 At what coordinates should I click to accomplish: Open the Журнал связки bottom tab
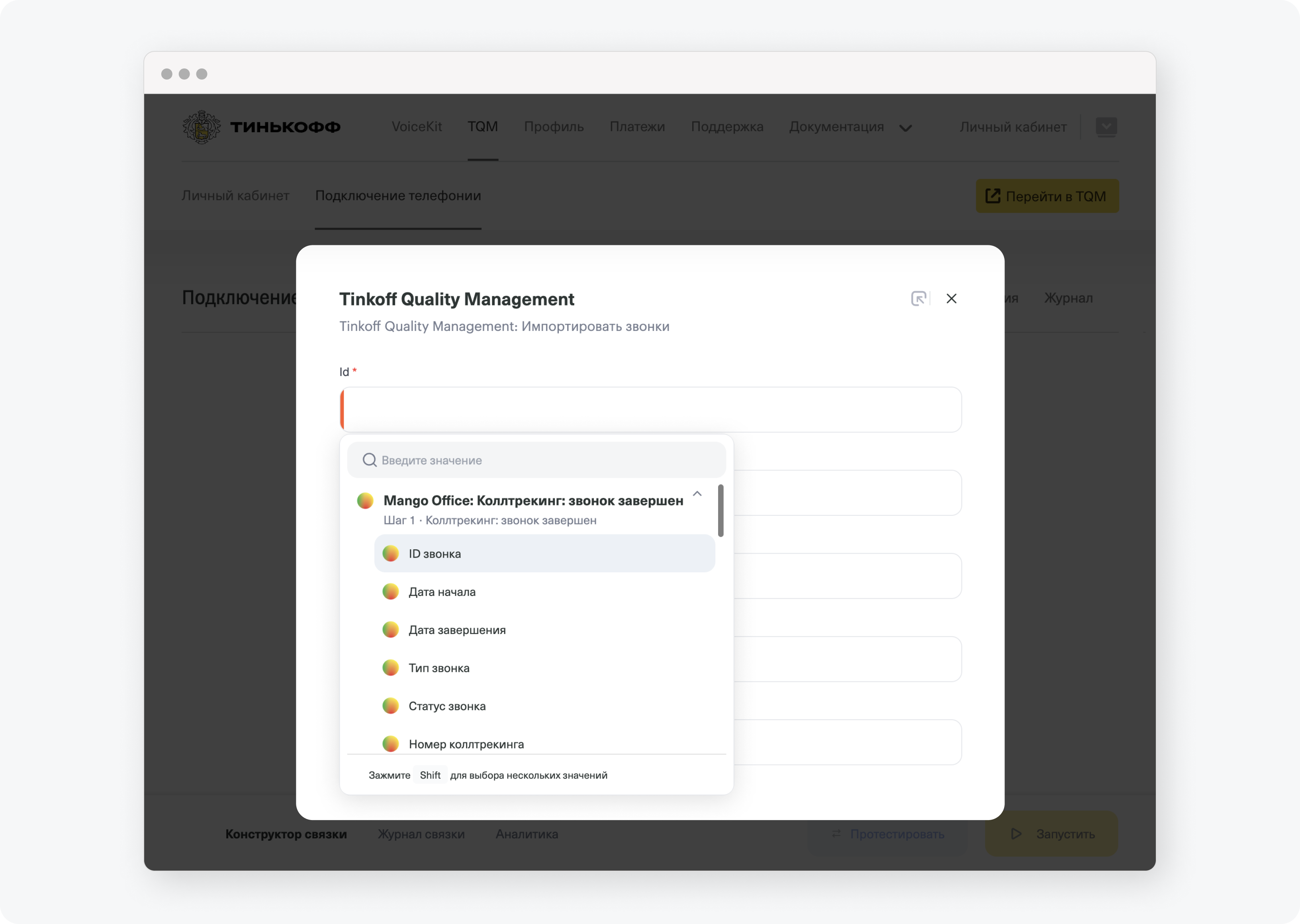tap(421, 834)
